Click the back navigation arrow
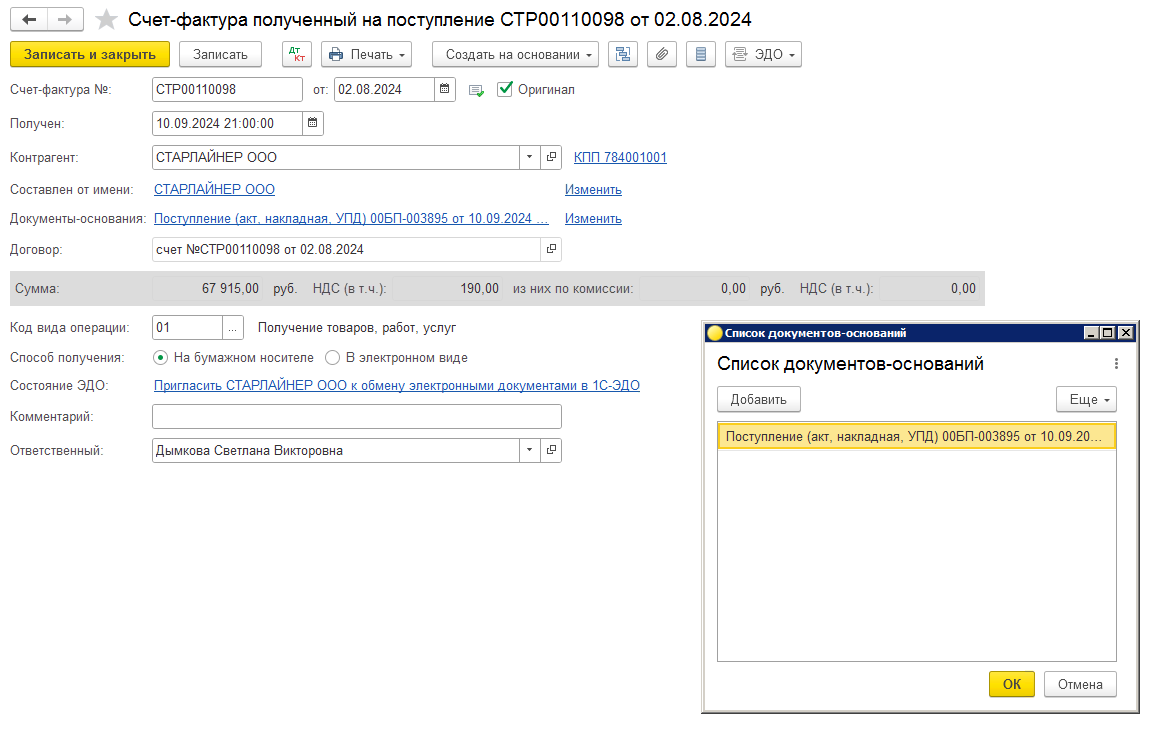Screen dimensions: 1162x732 30,20
